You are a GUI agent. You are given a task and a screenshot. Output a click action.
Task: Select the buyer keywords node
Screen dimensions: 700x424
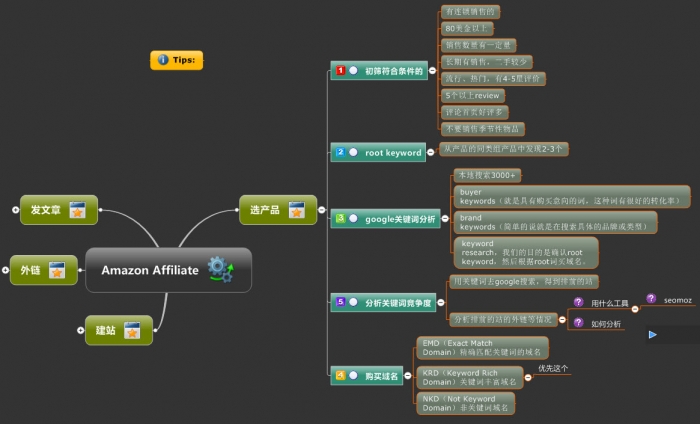pos(572,197)
